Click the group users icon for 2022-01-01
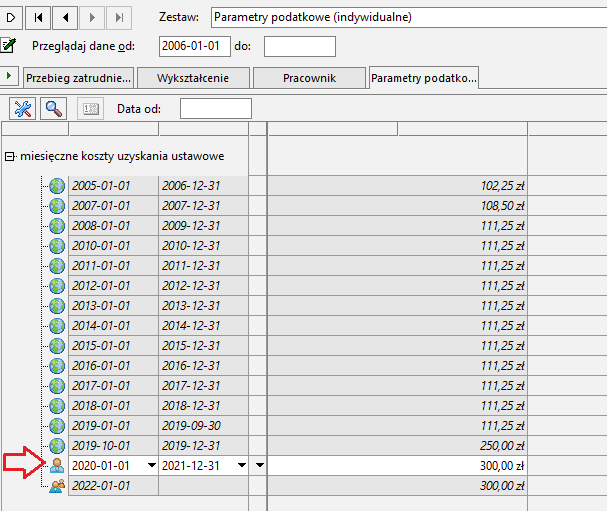Screen dimensions: 607x511 pos(57,485)
